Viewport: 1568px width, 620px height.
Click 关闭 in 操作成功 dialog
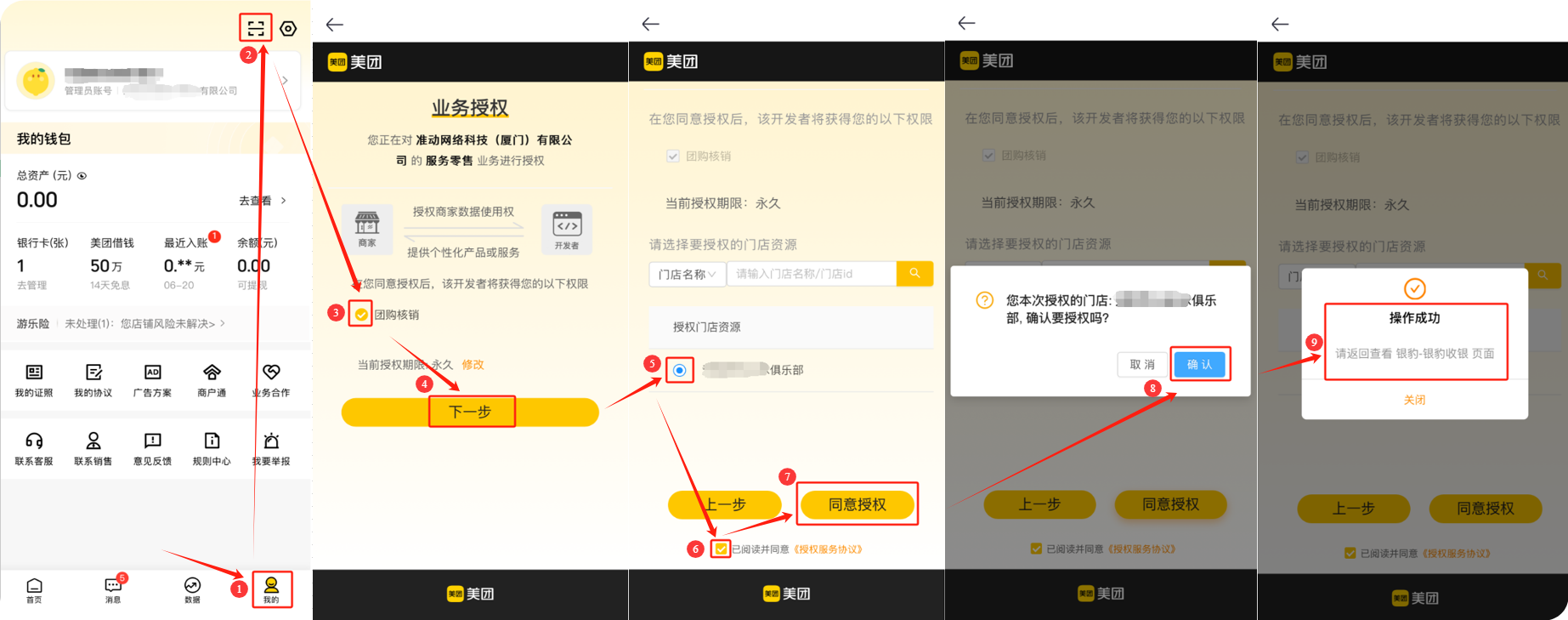point(1414,400)
